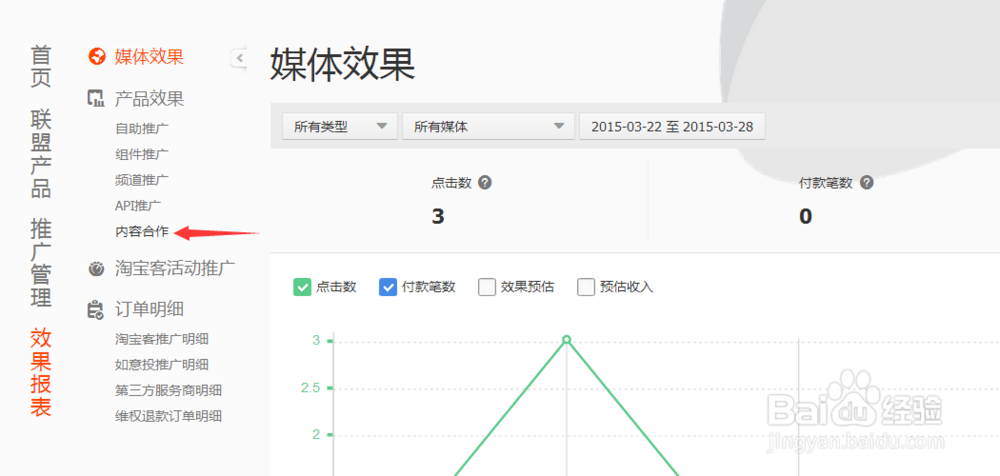
Task: Open 产品效果 section in the sidebar
Action: pyautogui.click(x=149, y=99)
